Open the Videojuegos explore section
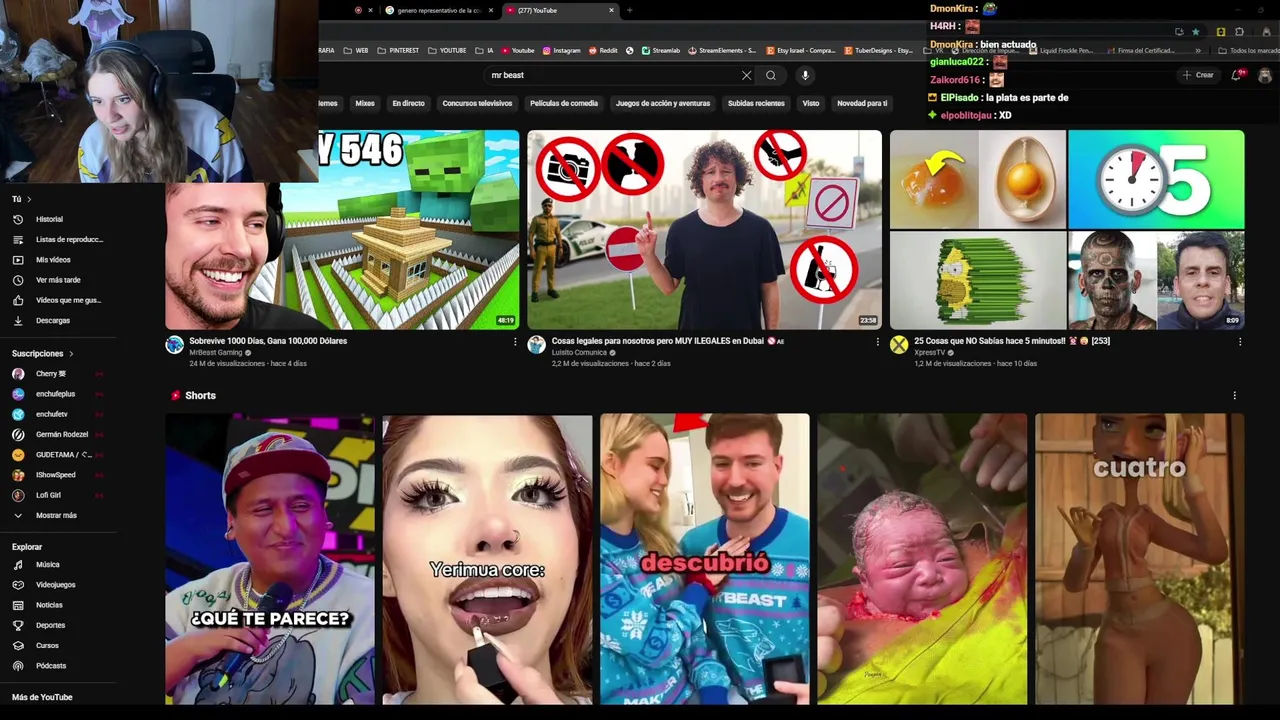This screenshot has height=720, width=1280. coord(44,584)
